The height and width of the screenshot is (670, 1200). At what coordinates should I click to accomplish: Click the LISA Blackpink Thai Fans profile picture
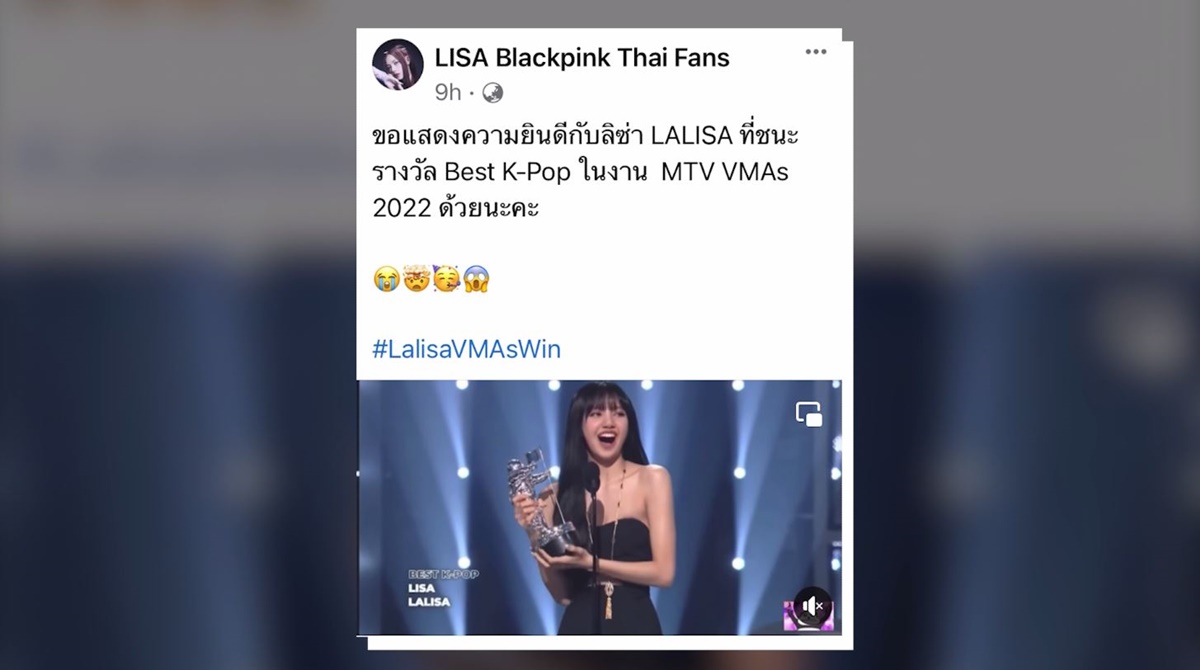398,66
